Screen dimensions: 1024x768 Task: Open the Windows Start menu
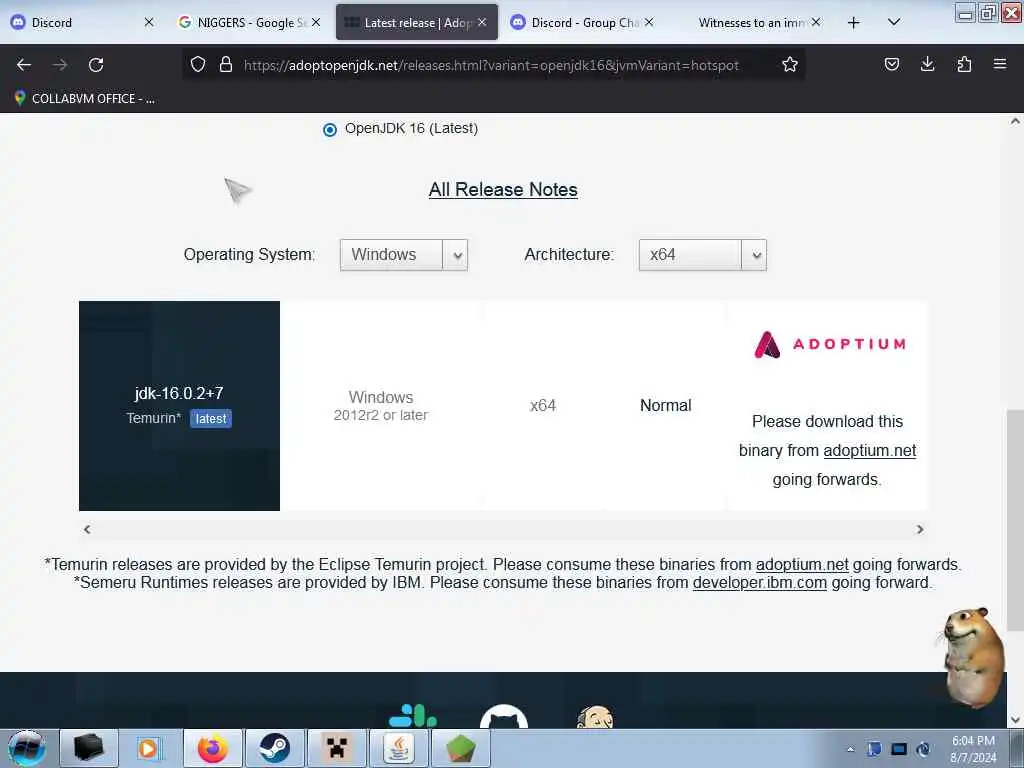click(27, 748)
